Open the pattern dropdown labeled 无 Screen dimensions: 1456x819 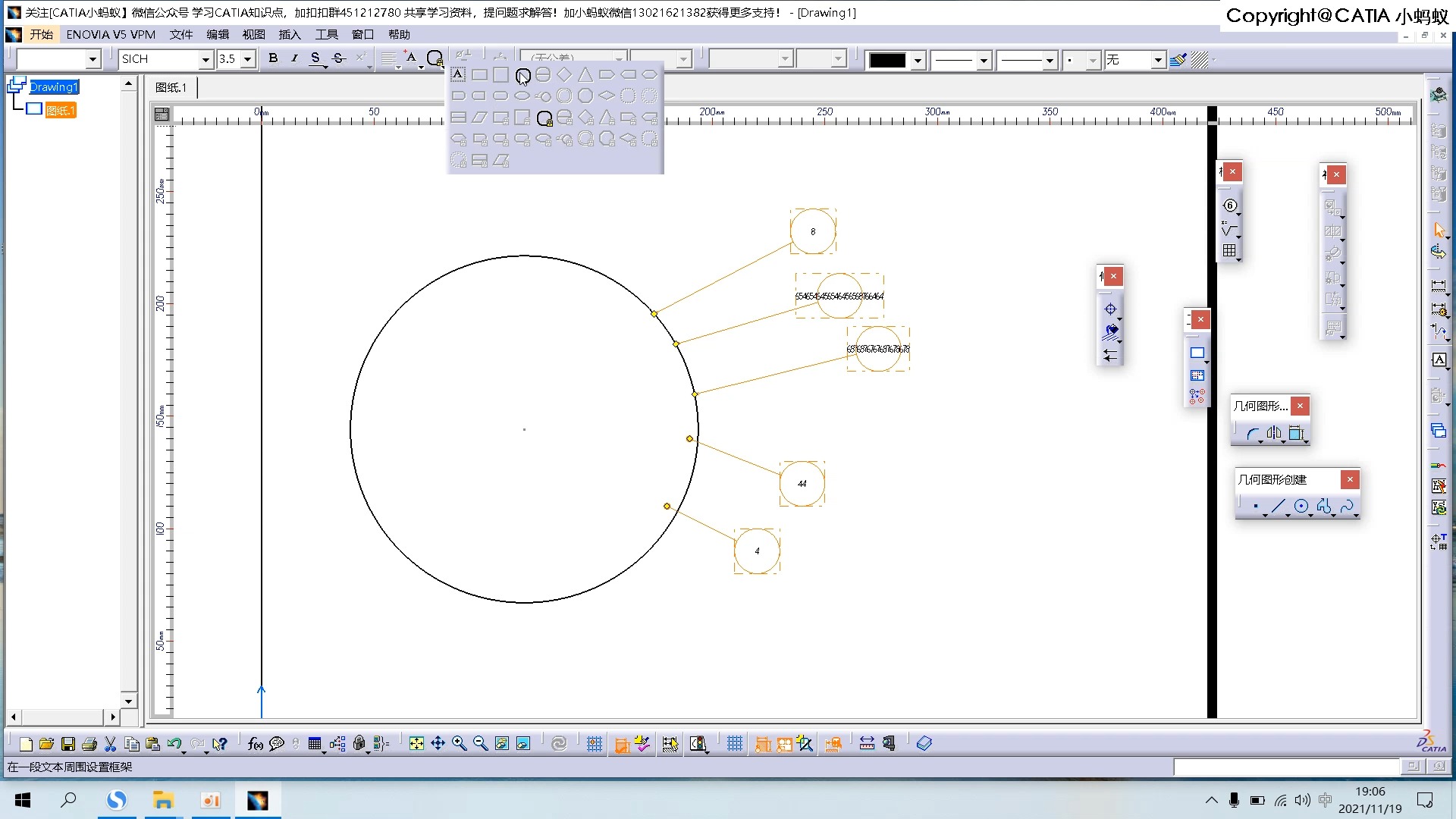[1158, 60]
